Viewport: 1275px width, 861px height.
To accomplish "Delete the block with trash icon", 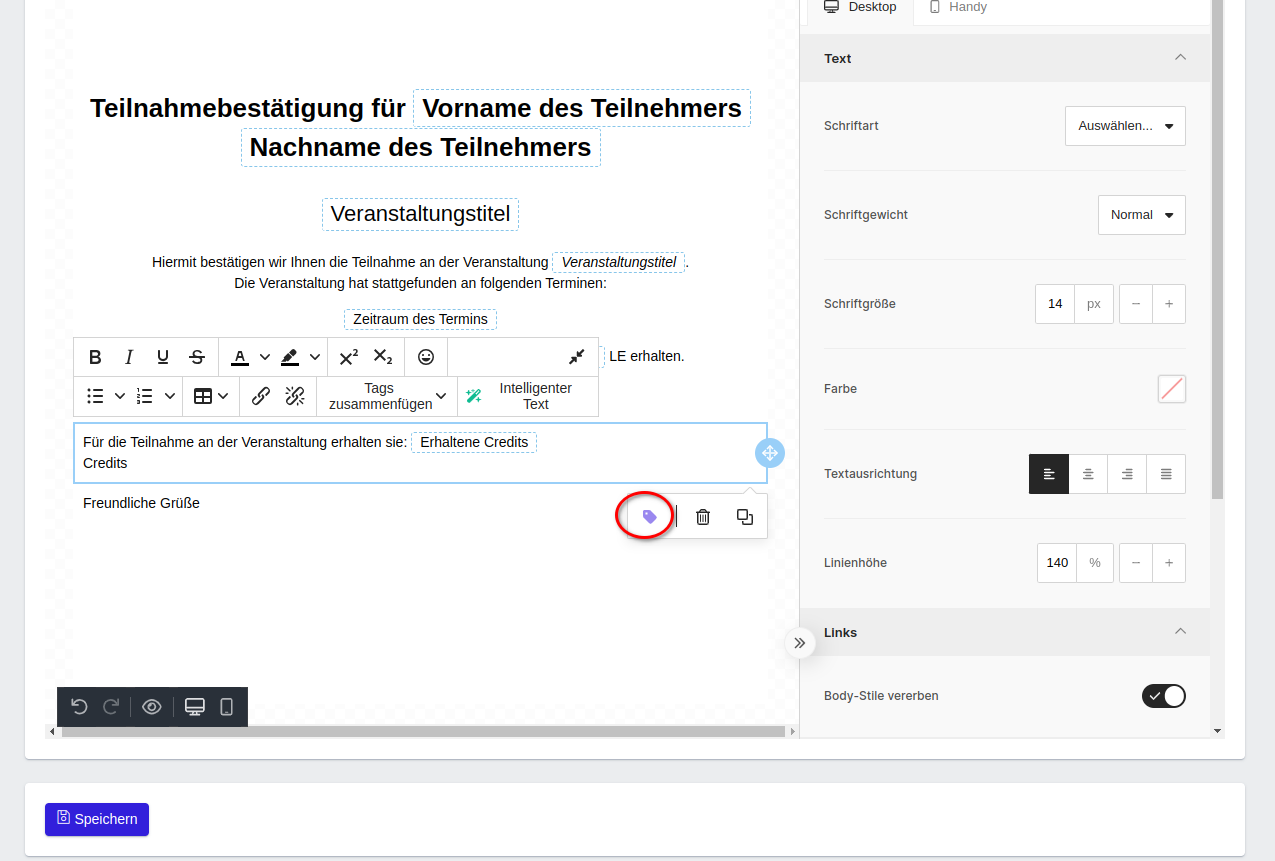I will click(x=703, y=517).
